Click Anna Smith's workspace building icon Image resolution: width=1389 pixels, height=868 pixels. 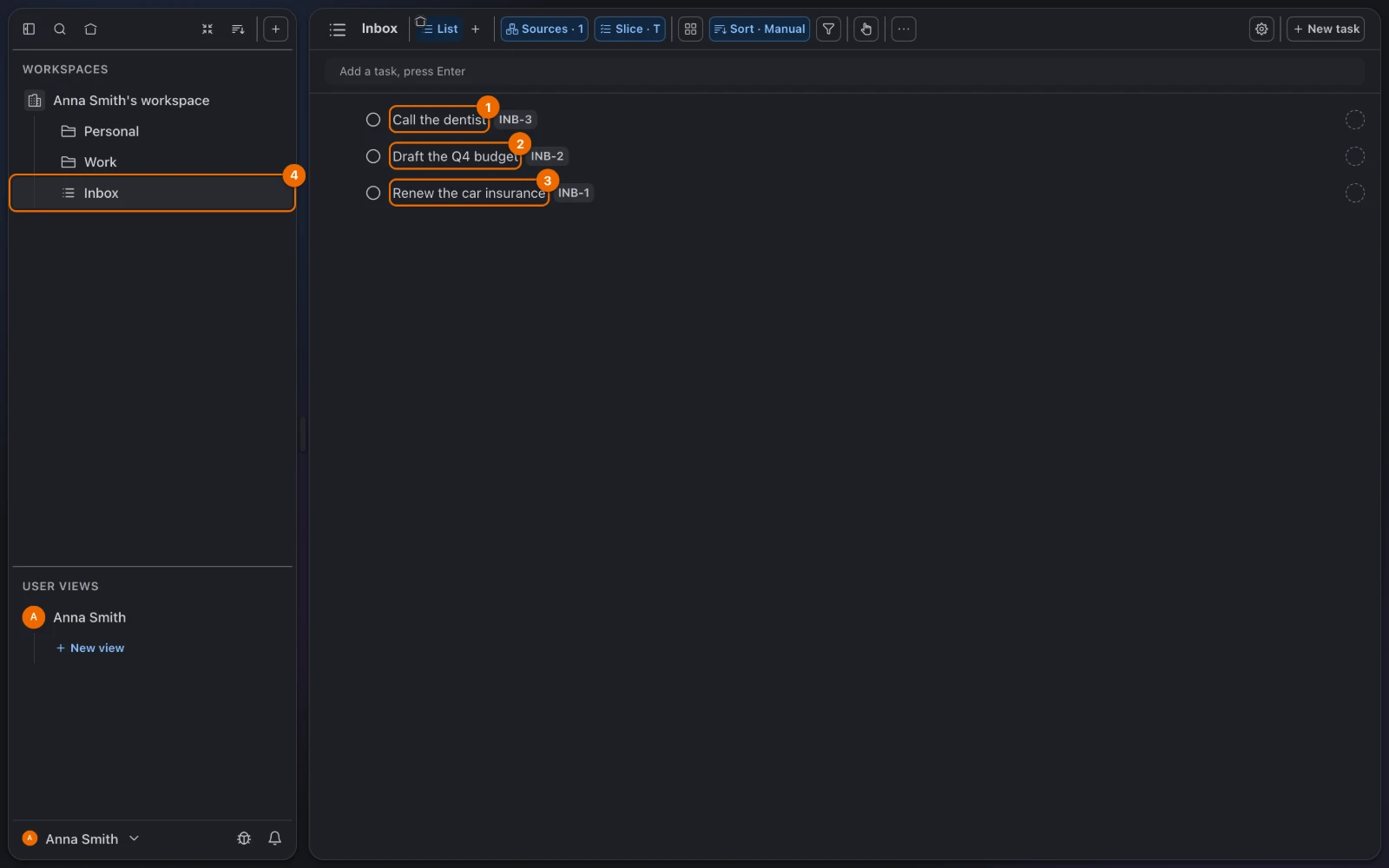click(x=34, y=101)
